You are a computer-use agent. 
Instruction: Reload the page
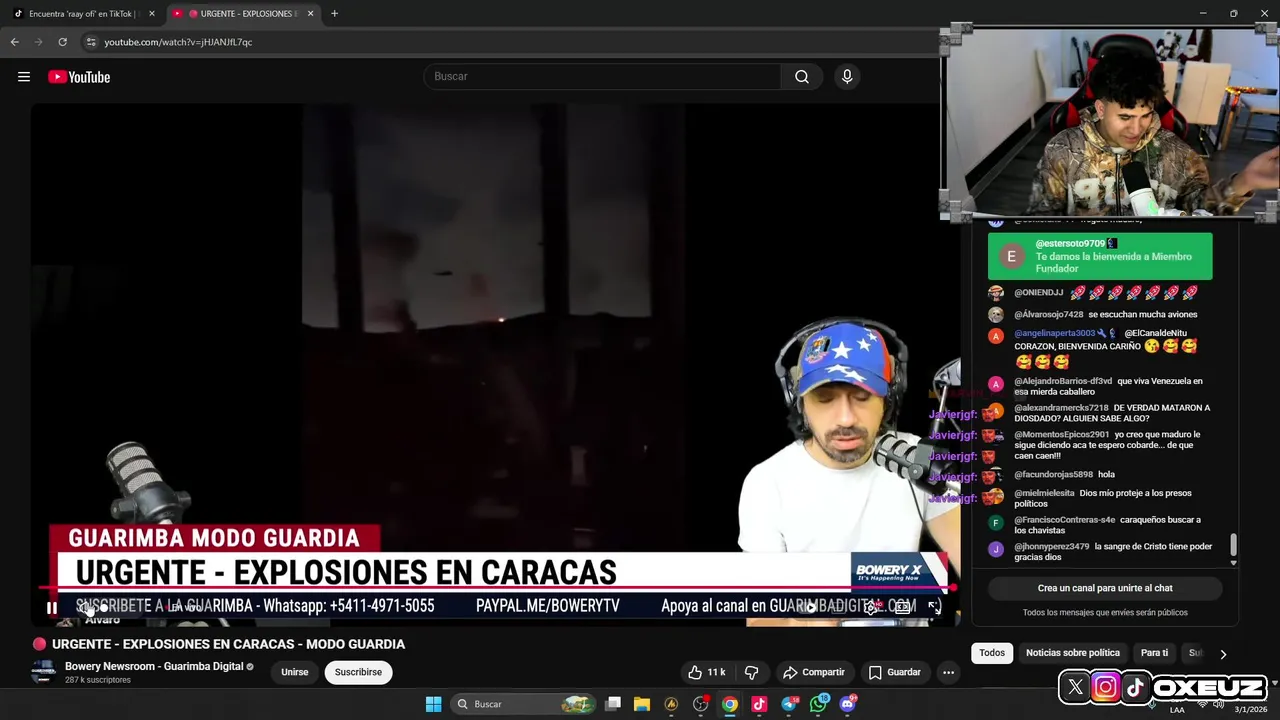(62, 42)
